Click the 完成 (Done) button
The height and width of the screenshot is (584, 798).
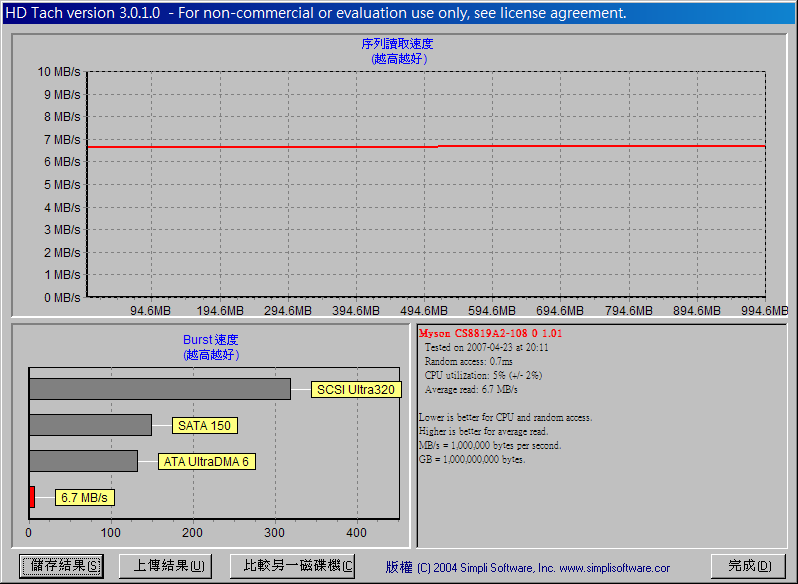[747, 566]
